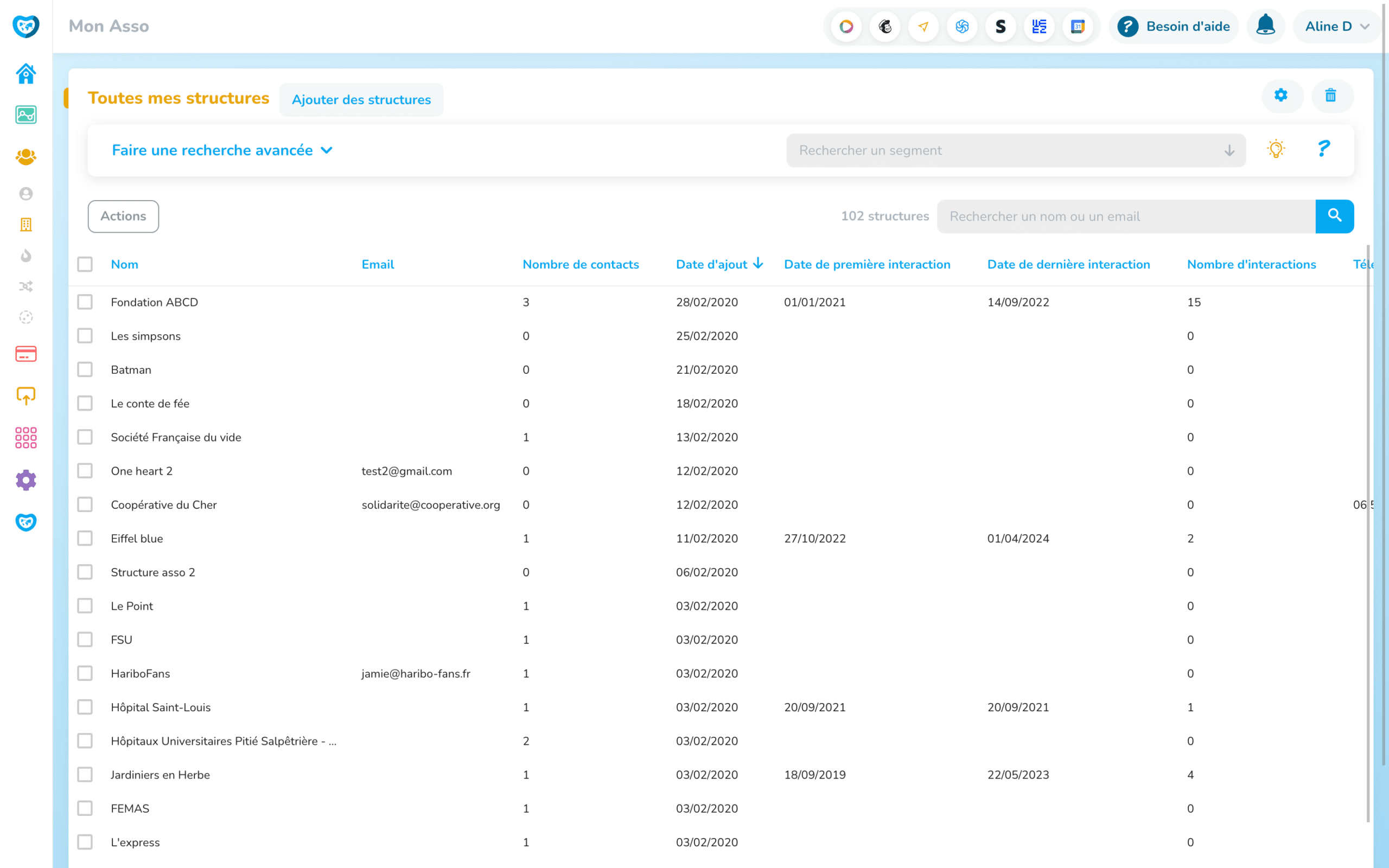The image size is (1389, 868).
Task: Click the purple settings gear in sidebar
Action: pos(26,480)
